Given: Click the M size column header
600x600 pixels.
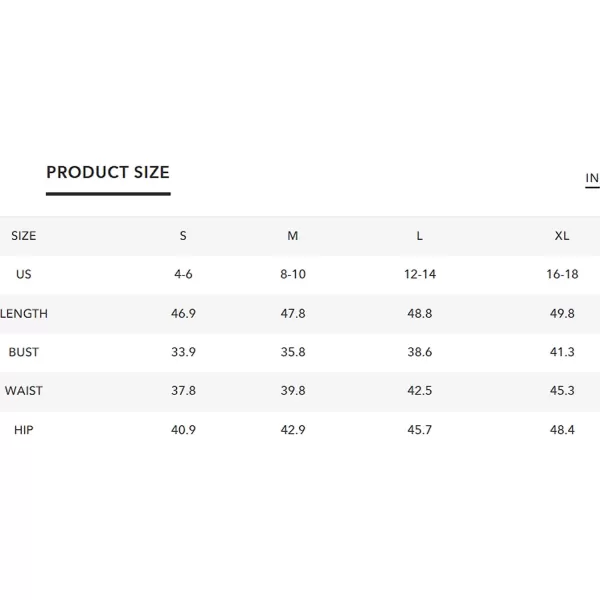Looking at the screenshot, I should click(293, 236).
